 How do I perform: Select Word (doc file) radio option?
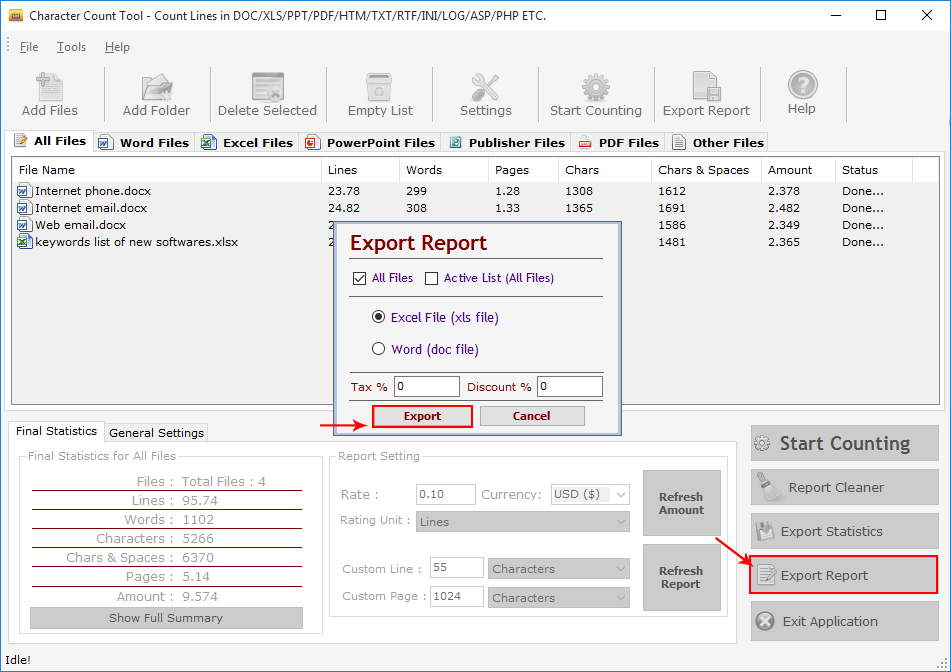click(x=378, y=349)
